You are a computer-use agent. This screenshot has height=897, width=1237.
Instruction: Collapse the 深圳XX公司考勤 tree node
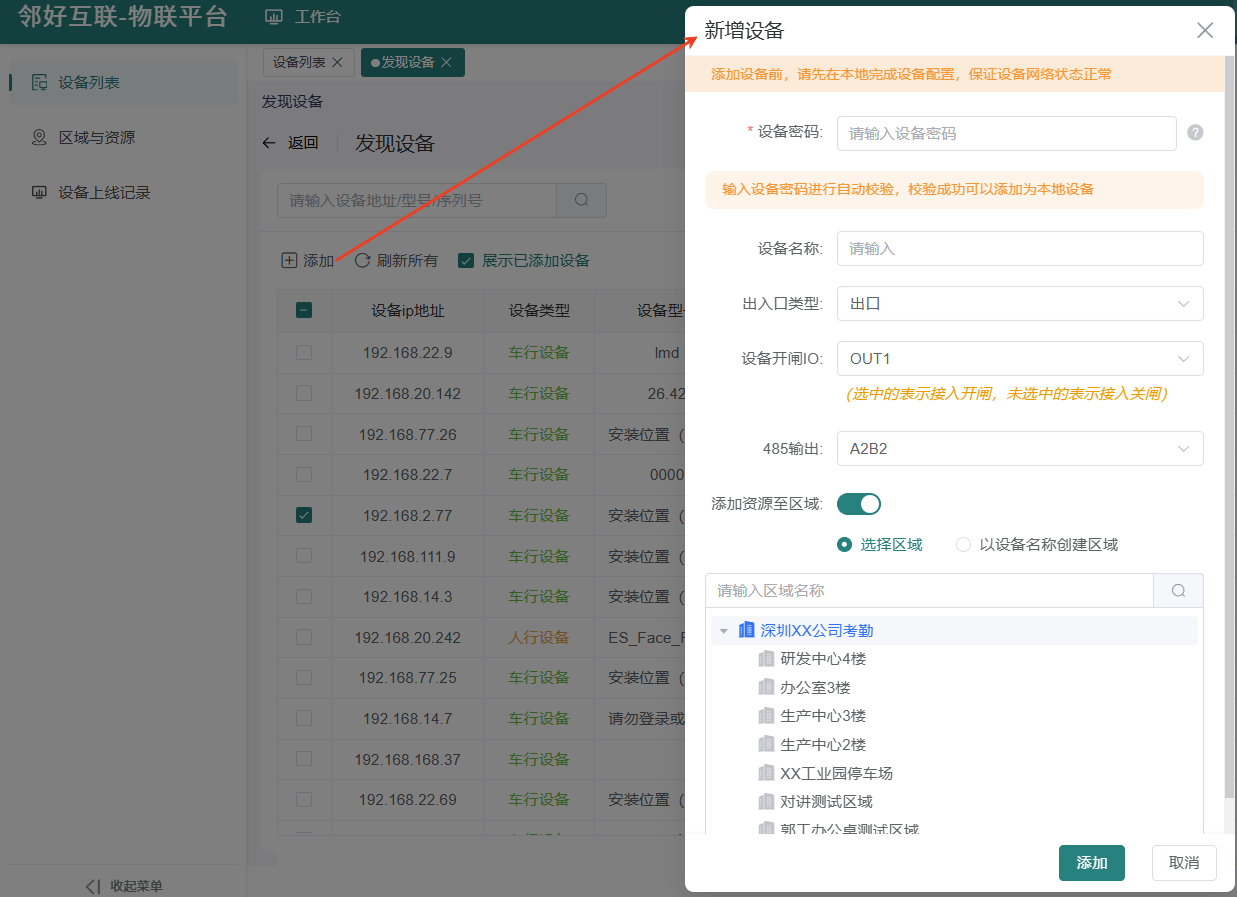coord(724,631)
